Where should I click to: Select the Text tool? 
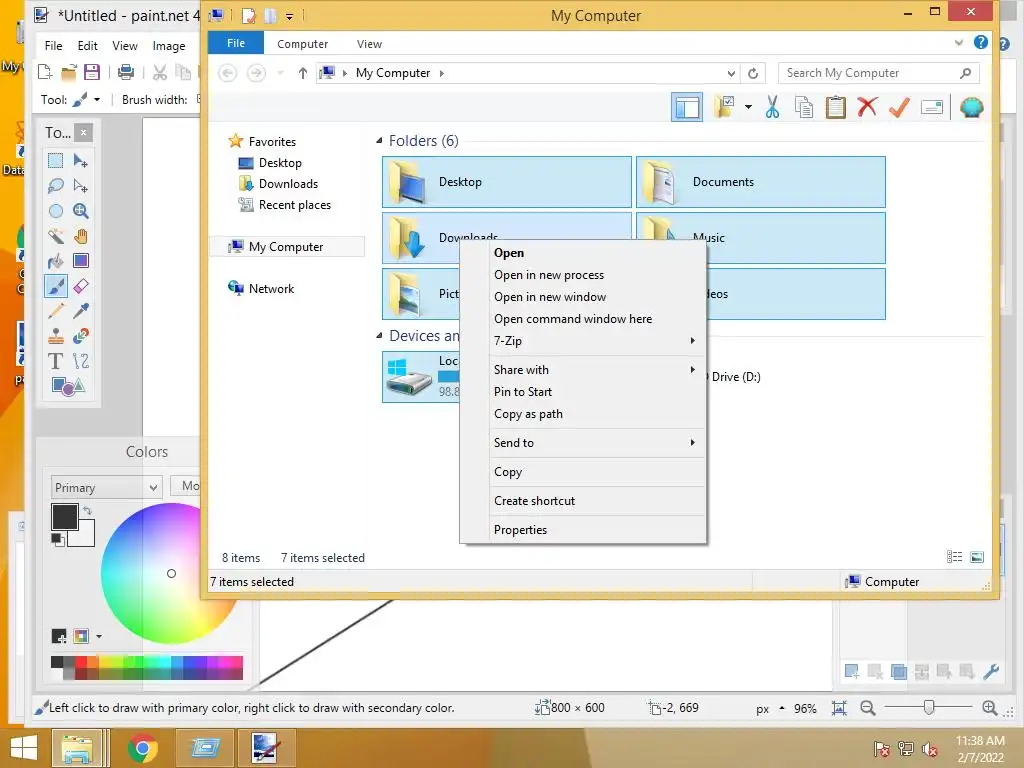tap(56, 361)
